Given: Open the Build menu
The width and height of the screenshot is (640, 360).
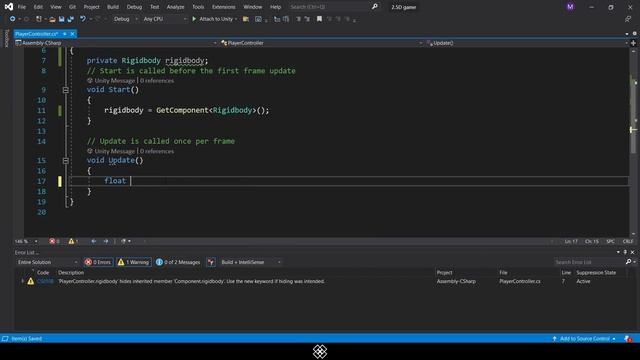Looking at the screenshot, I should tap(113, 7).
